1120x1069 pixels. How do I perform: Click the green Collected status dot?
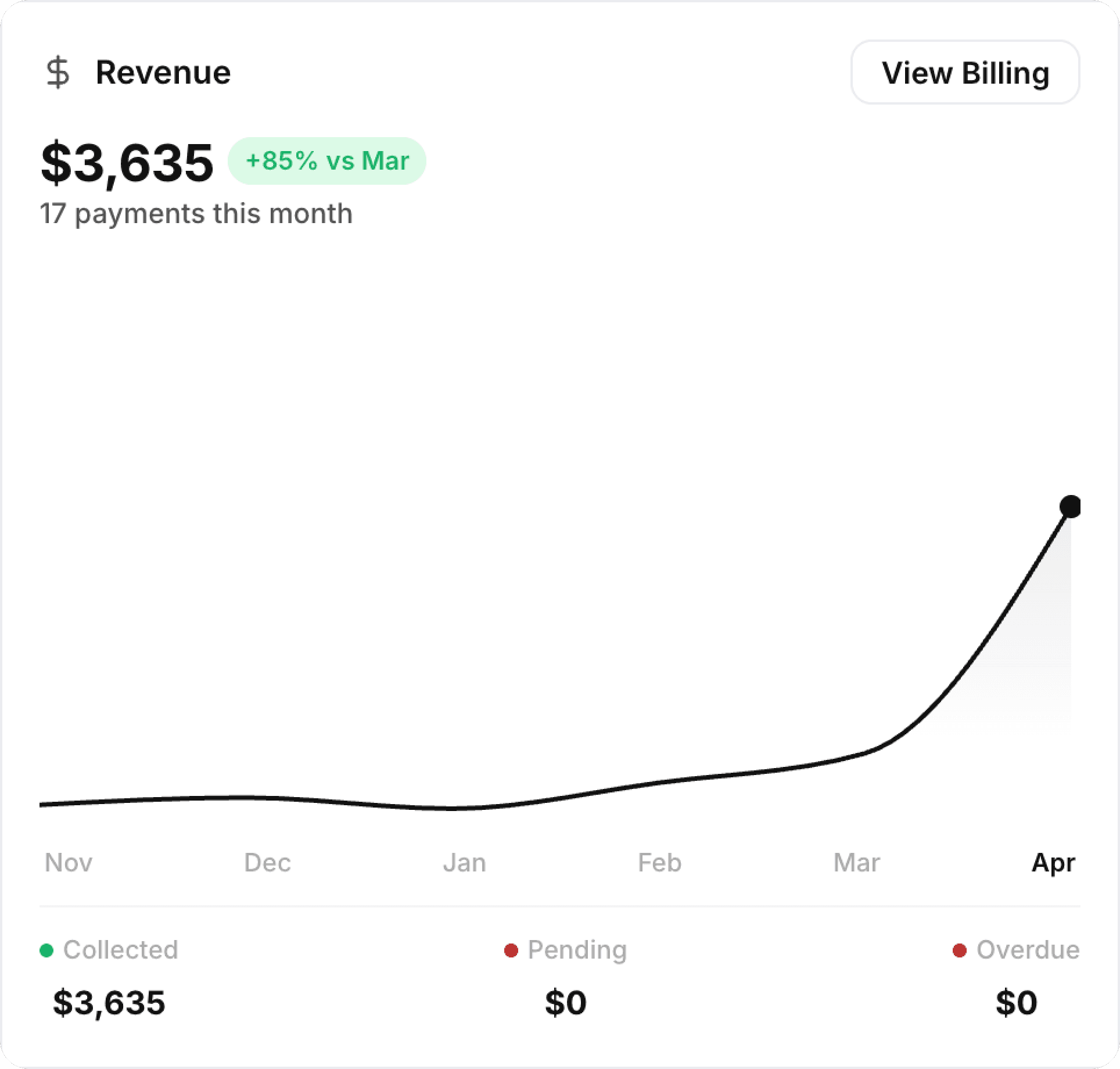tap(46, 950)
